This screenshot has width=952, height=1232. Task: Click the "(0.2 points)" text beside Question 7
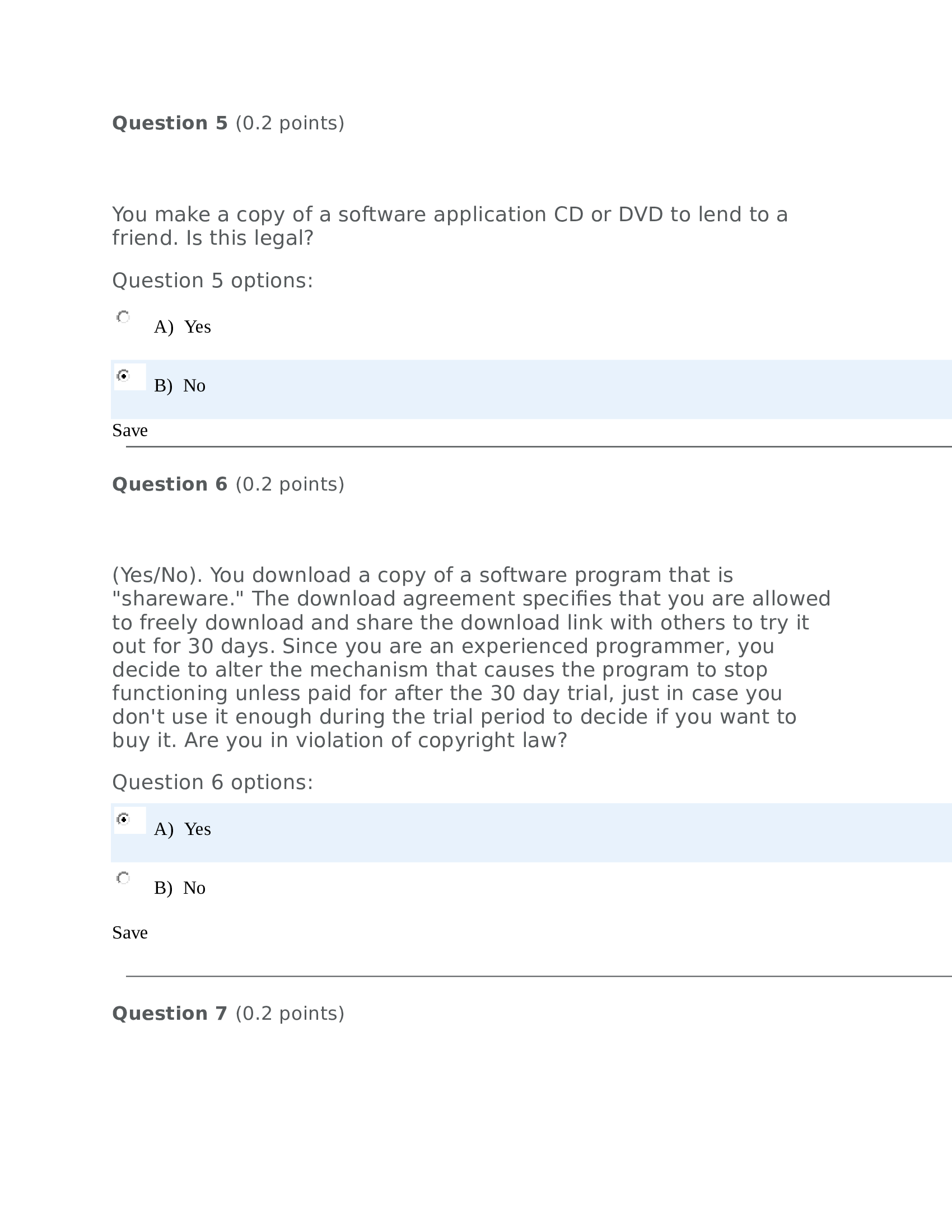(290, 1013)
